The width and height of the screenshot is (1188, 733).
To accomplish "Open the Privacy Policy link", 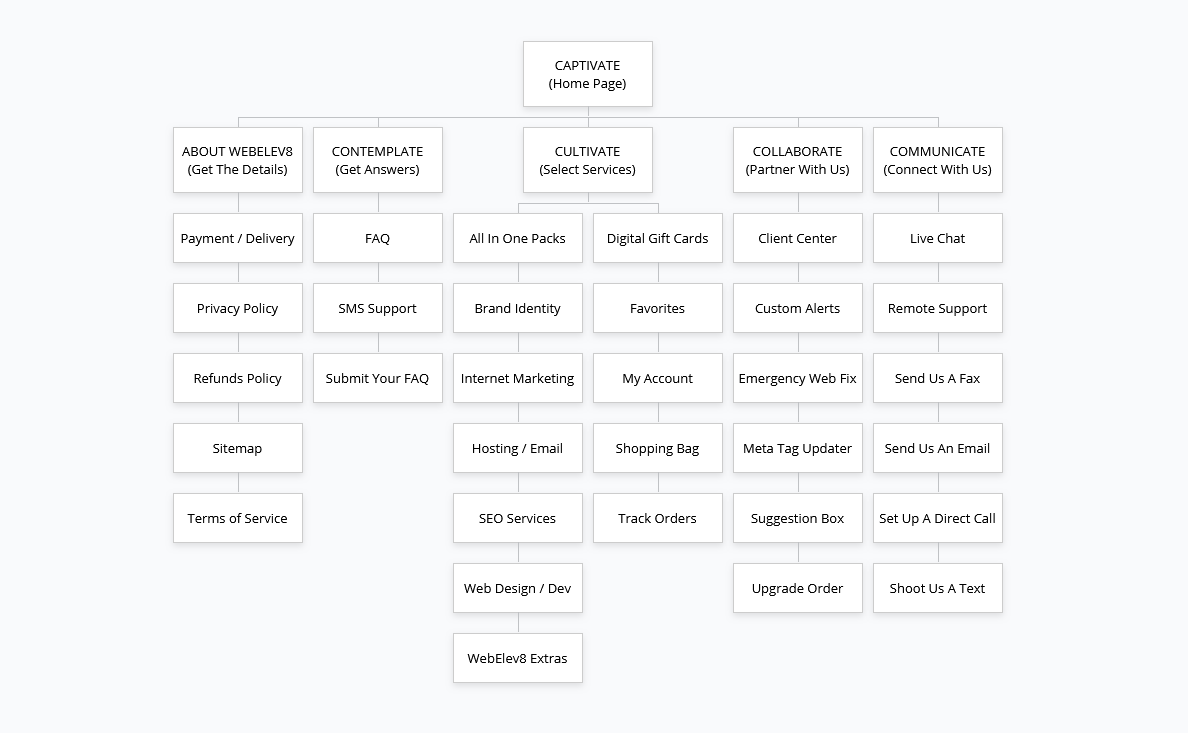I will [x=237, y=308].
